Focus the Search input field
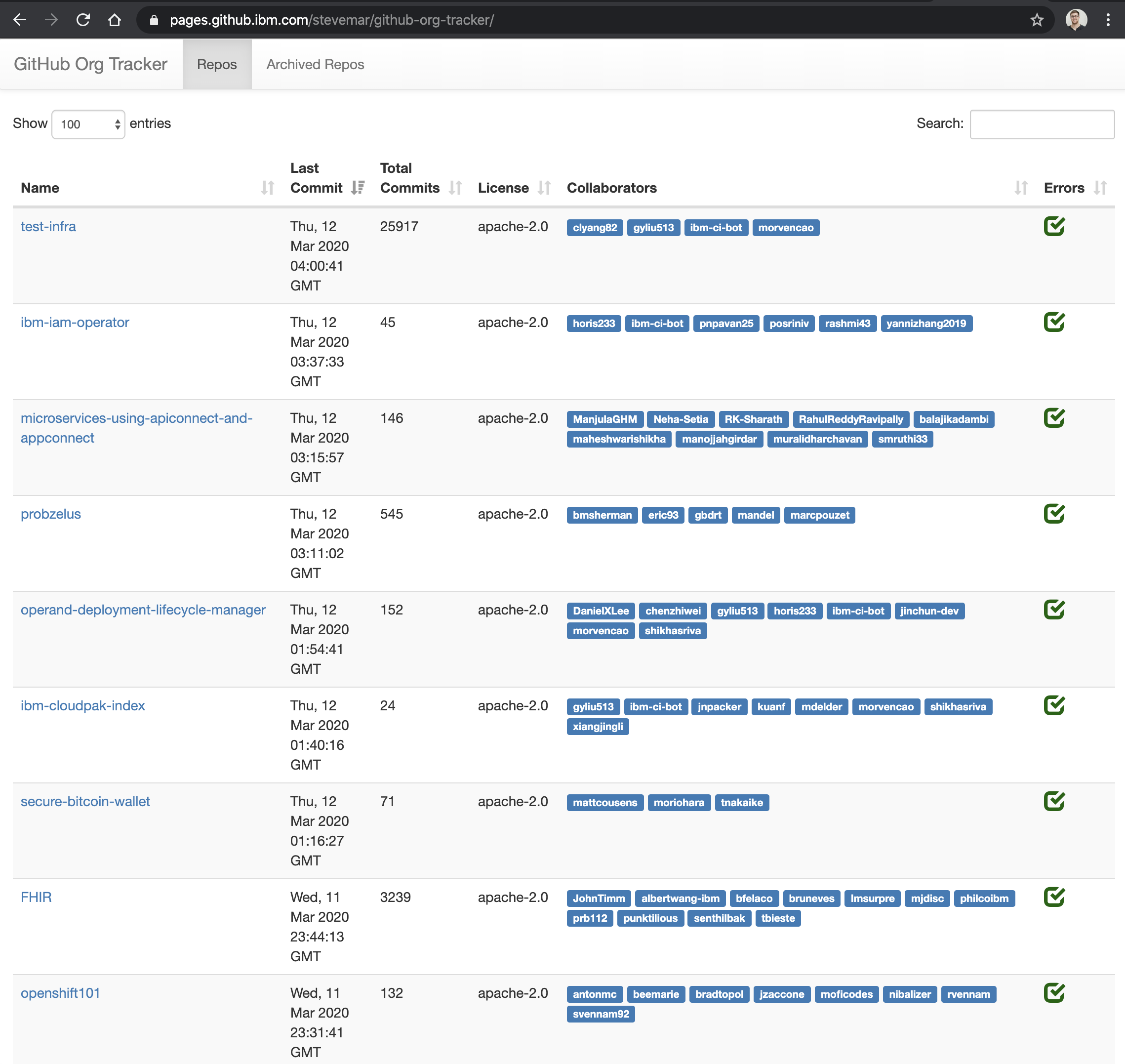1125x1064 pixels. pos(1042,124)
